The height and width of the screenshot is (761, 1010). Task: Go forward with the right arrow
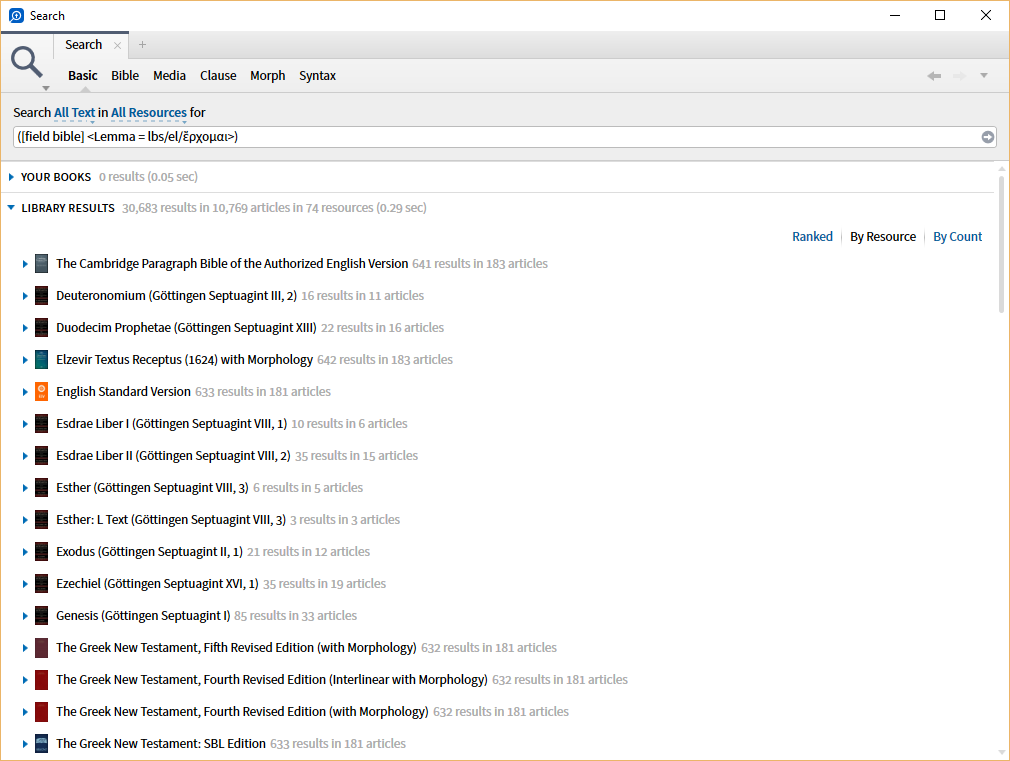point(960,76)
